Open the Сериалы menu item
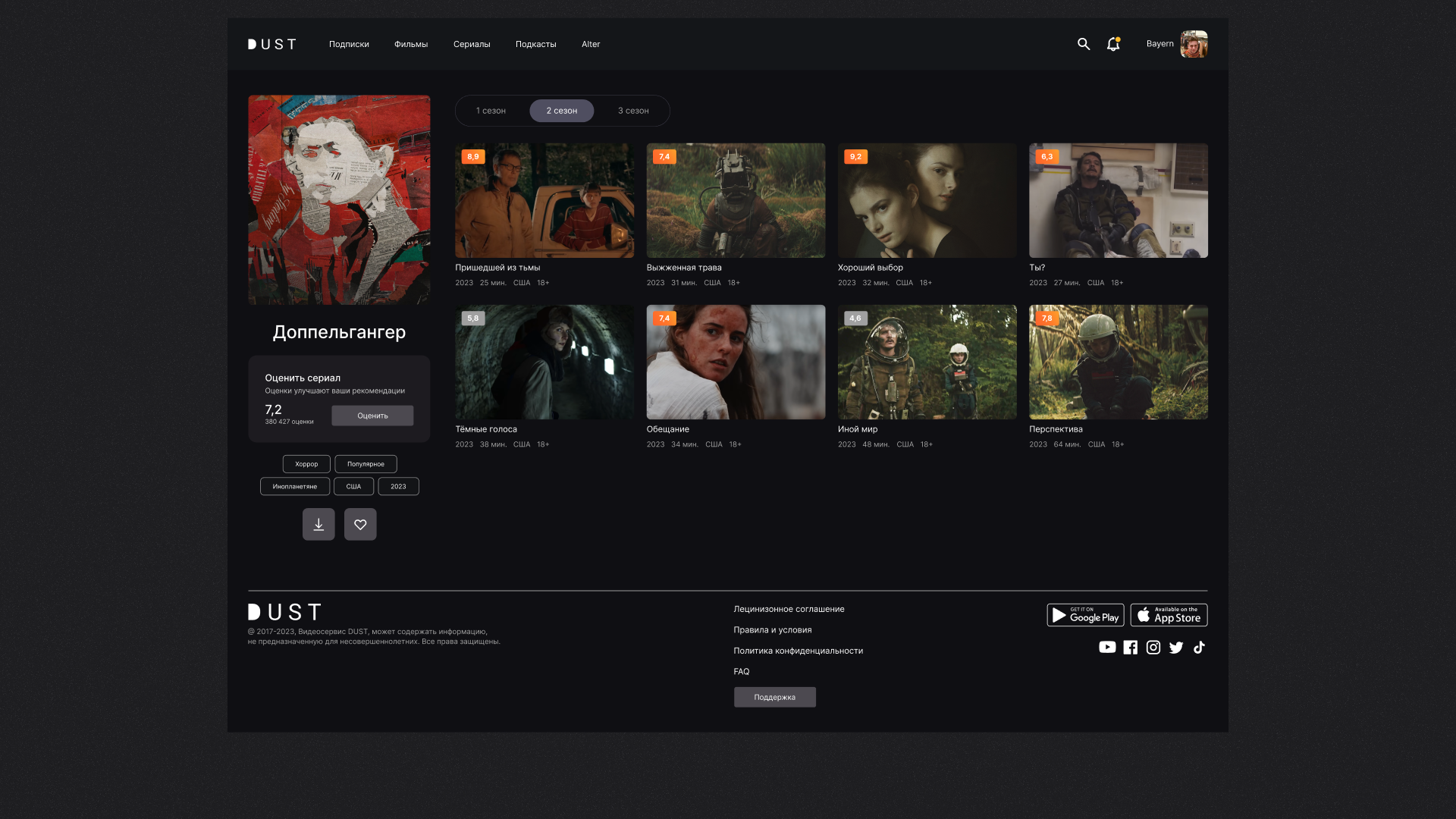1456x819 pixels. [471, 44]
